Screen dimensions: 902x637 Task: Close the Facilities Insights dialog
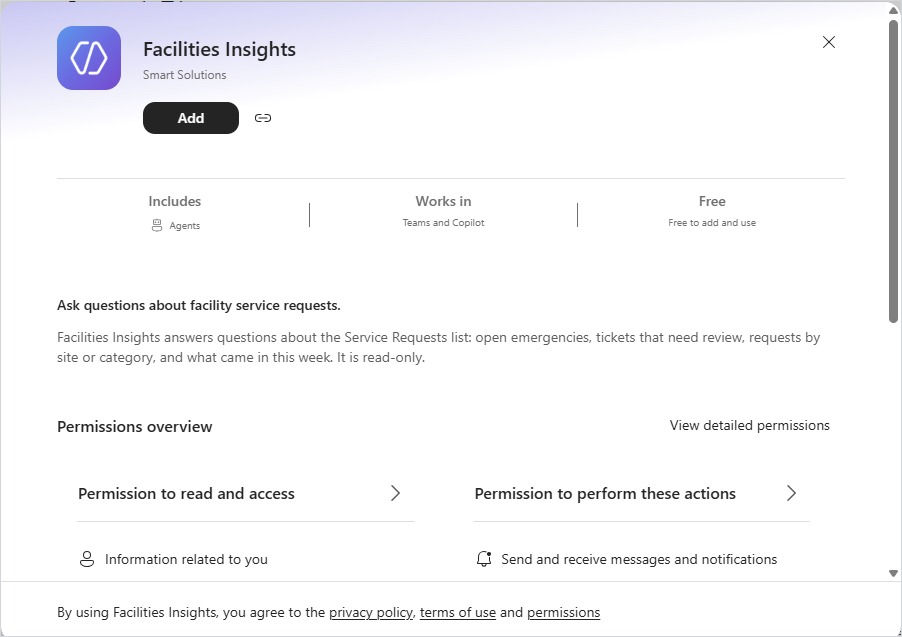[x=828, y=42]
